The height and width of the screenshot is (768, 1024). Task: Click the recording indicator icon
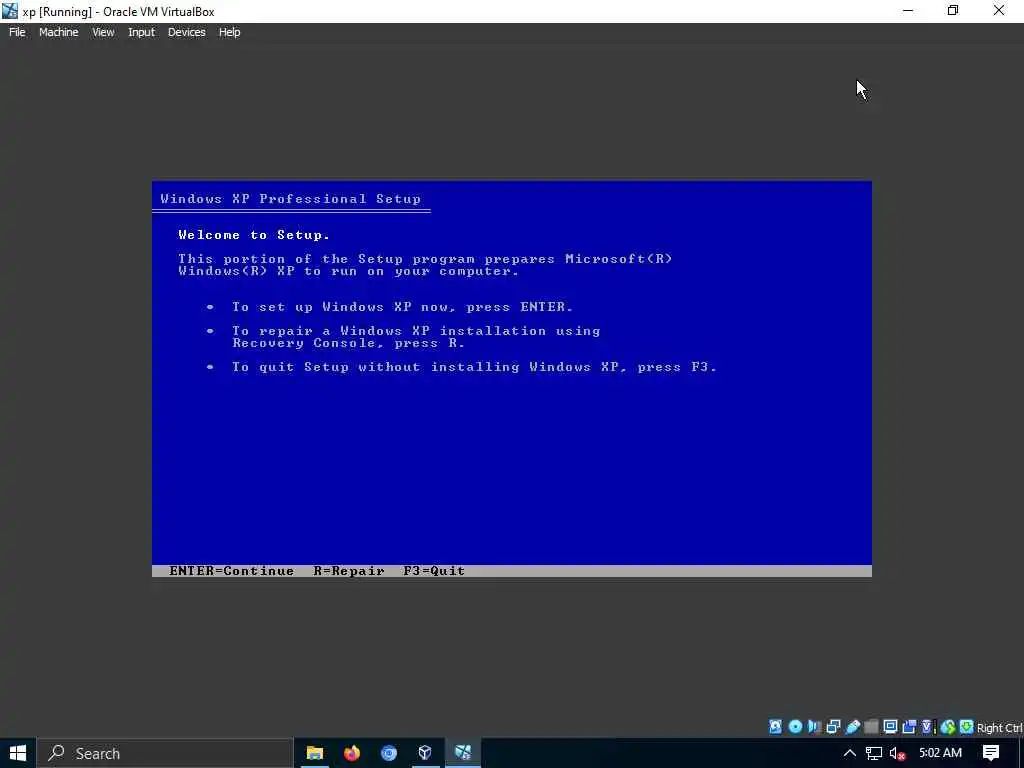pos(909,727)
